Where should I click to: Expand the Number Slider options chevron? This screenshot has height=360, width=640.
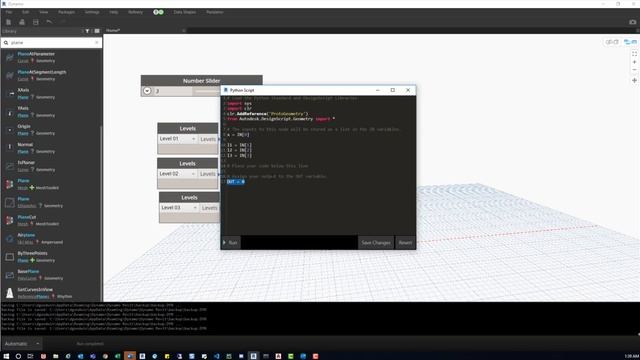[x=147, y=91]
